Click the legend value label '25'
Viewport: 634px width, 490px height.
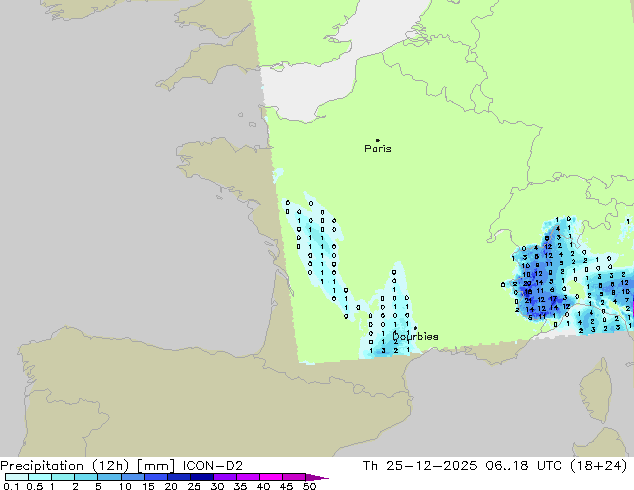point(194,486)
